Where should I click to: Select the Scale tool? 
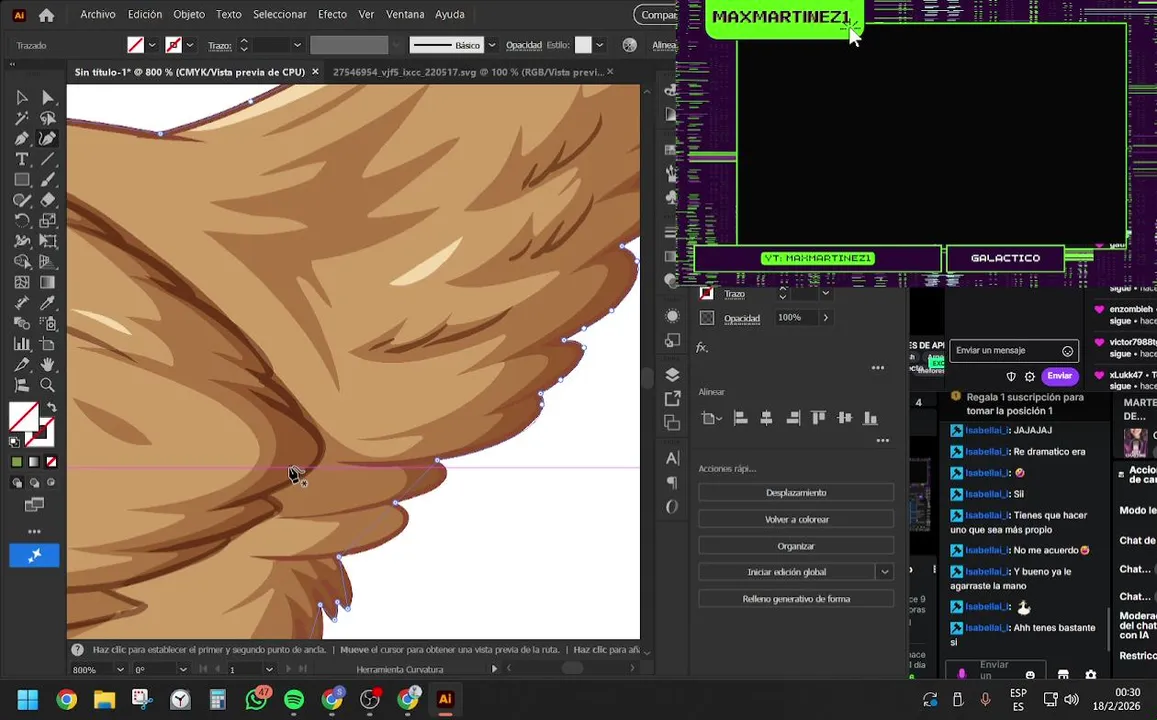pyautogui.click(x=47, y=221)
